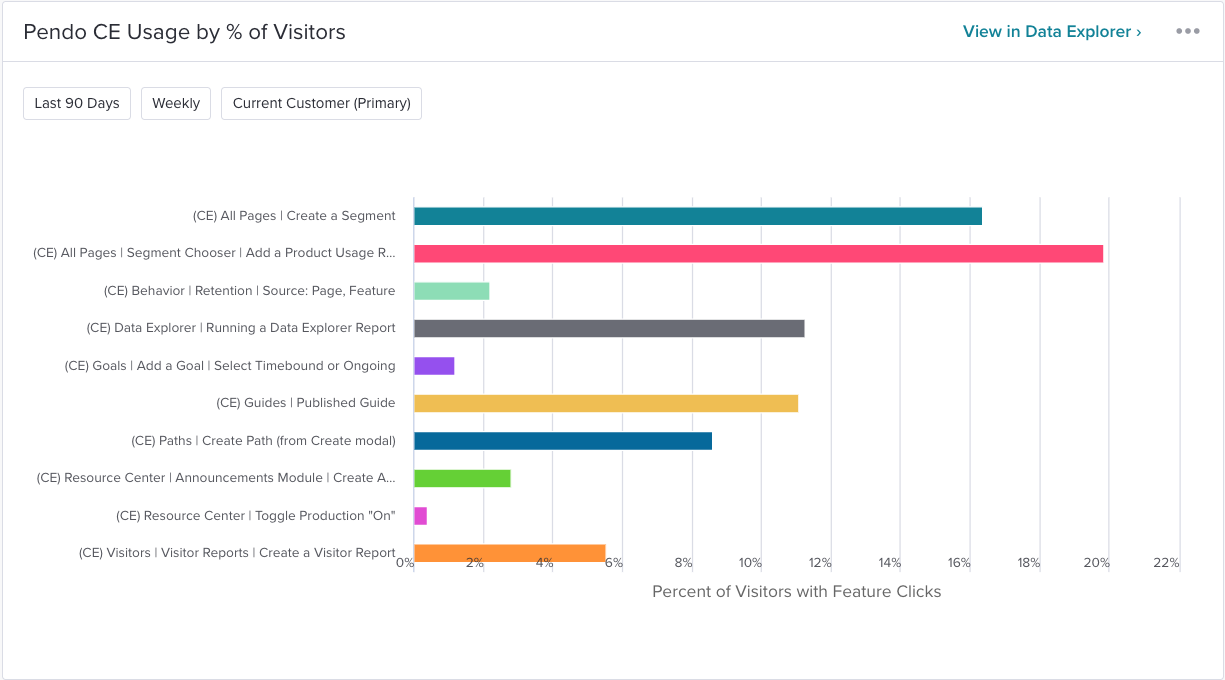
Task: Click the 'Pendo CE Usage by % of Visitors' title
Action: pyautogui.click(x=184, y=32)
